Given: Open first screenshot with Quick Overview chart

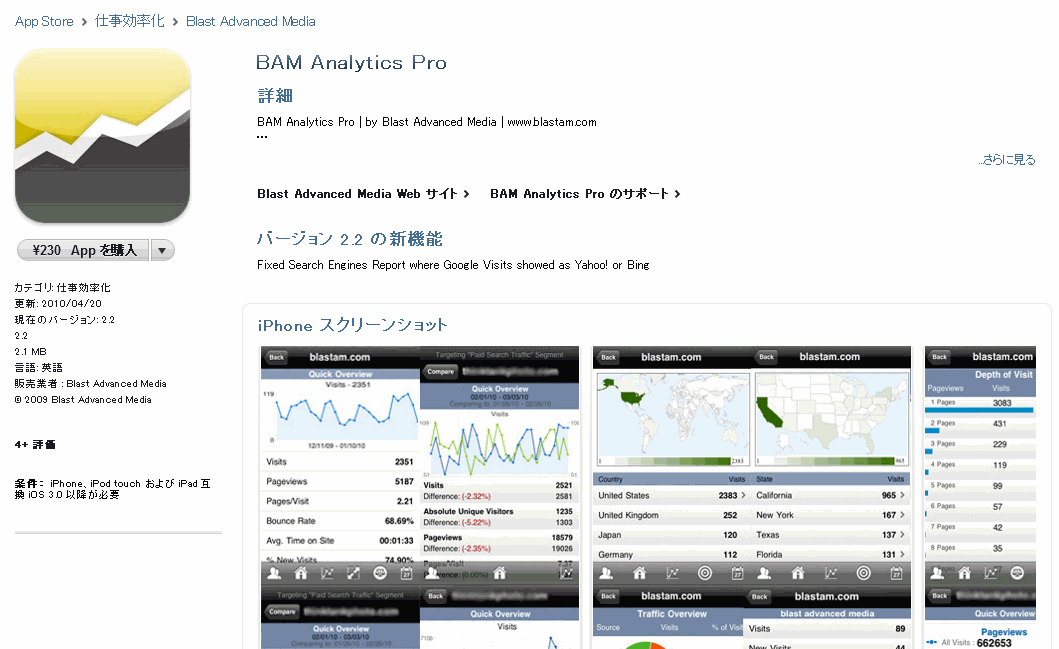Looking at the screenshot, I should (420, 498).
